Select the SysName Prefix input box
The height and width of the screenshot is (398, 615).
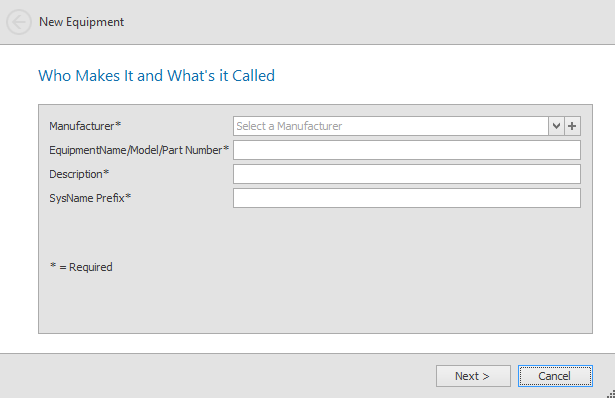[x=407, y=198]
